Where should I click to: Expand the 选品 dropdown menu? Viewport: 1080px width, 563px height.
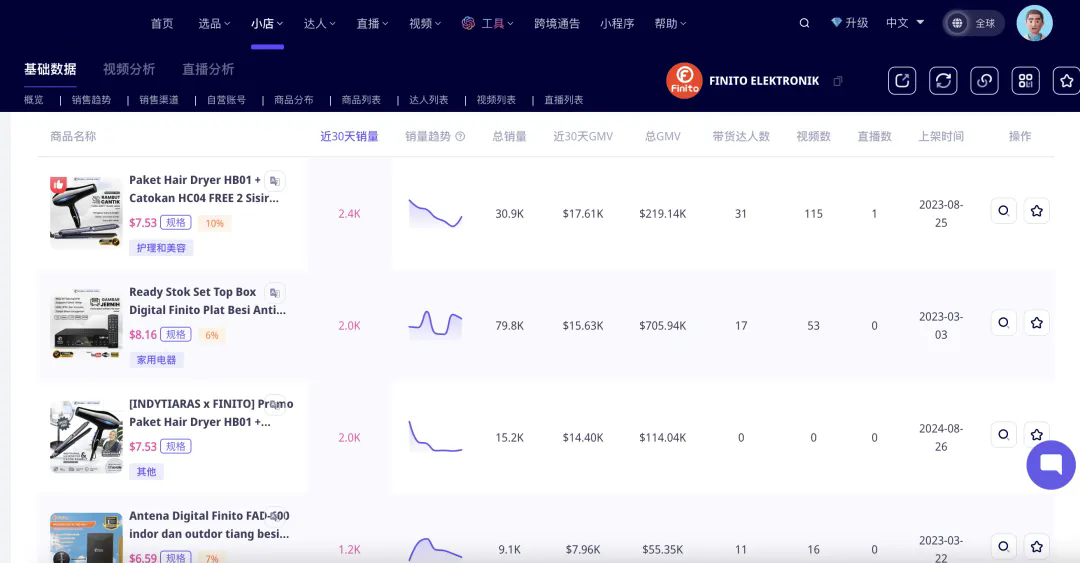(214, 23)
